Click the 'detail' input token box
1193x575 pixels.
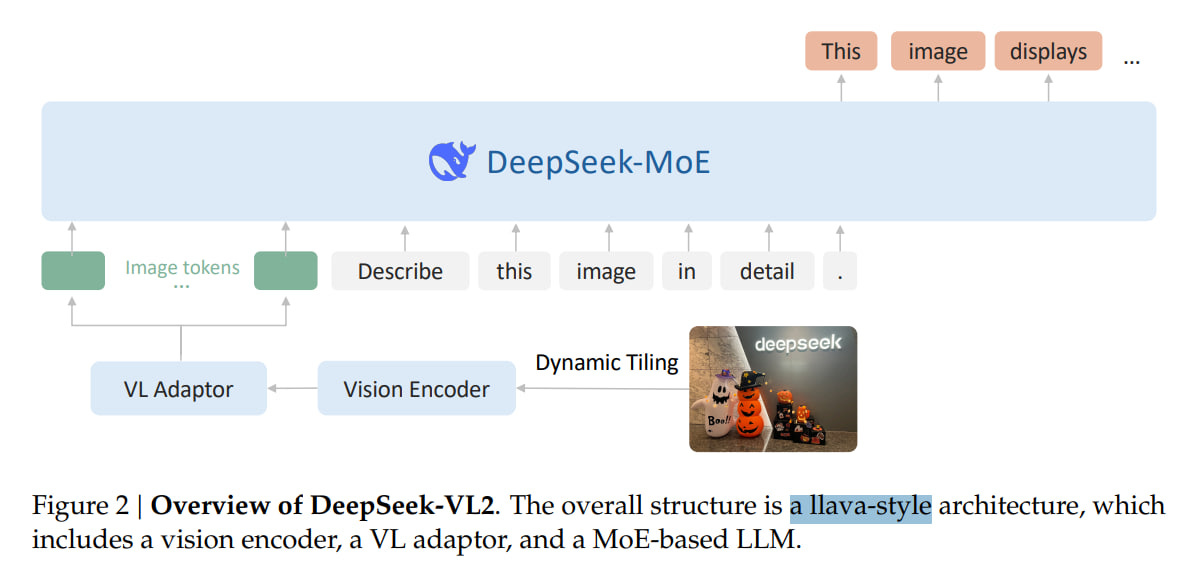coord(767,271)
